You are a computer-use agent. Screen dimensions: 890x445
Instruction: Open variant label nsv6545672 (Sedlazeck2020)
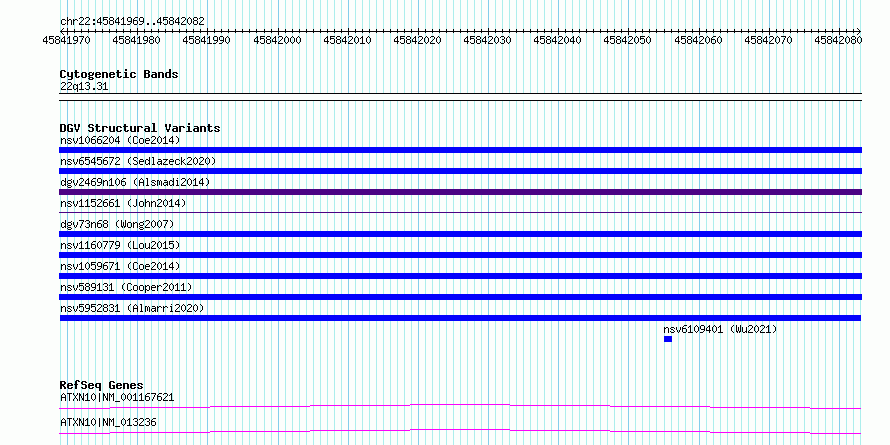(x=138, y=161)
